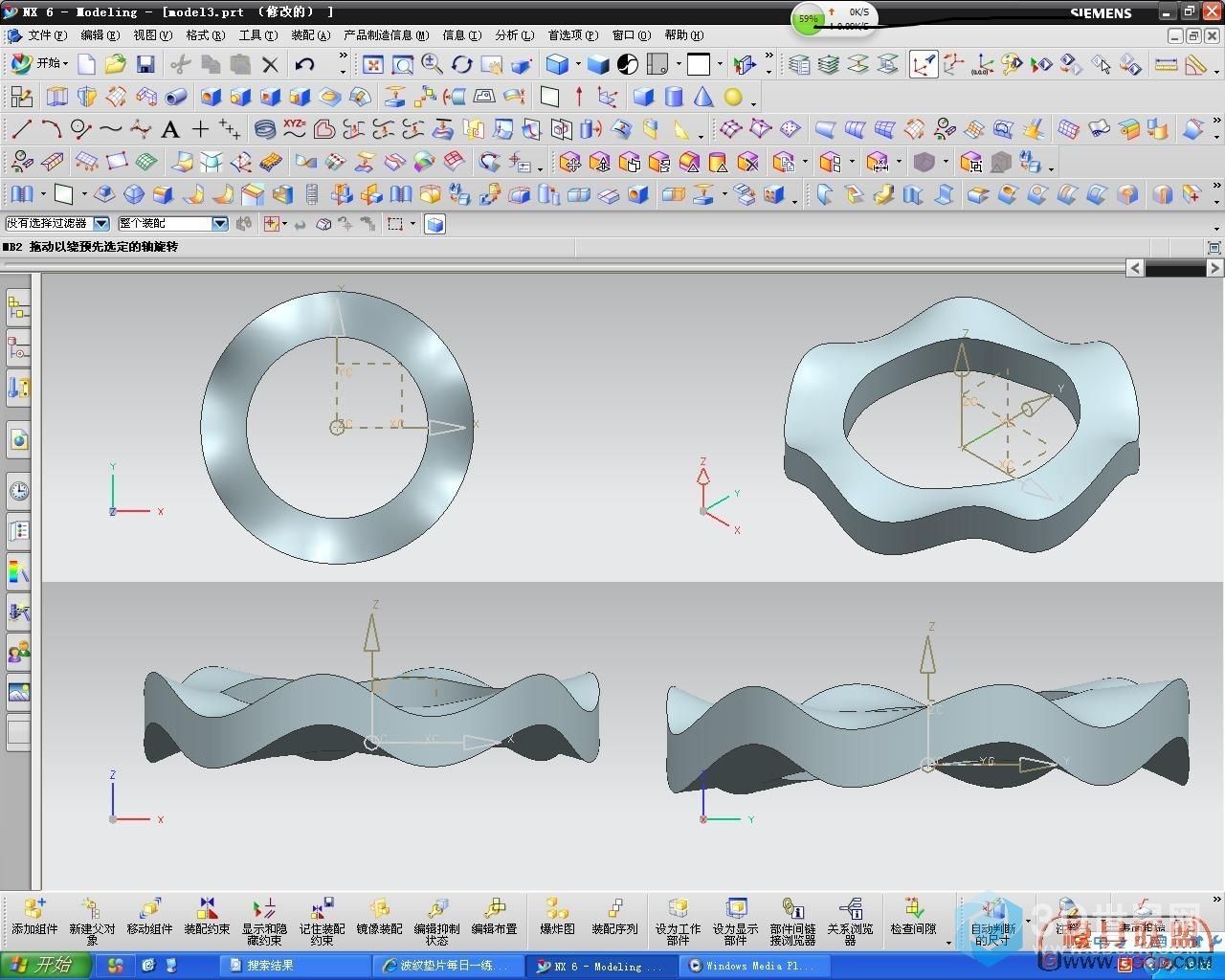The image size is (1225, 980).
Task: Expand the background white square dropdown arrow
Action: click(720, 64)
